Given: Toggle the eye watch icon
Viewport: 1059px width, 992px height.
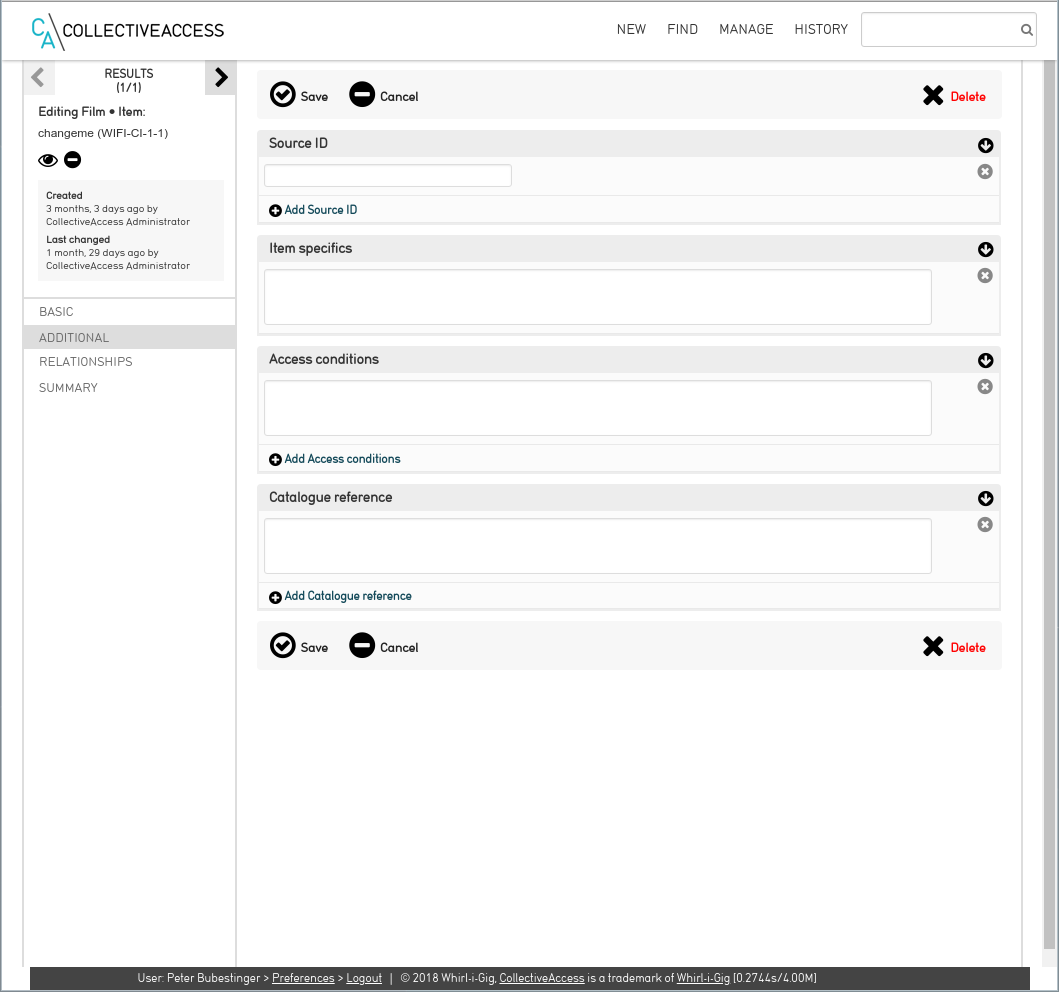Looking at the screenshot, I should (x=48, y=160).
